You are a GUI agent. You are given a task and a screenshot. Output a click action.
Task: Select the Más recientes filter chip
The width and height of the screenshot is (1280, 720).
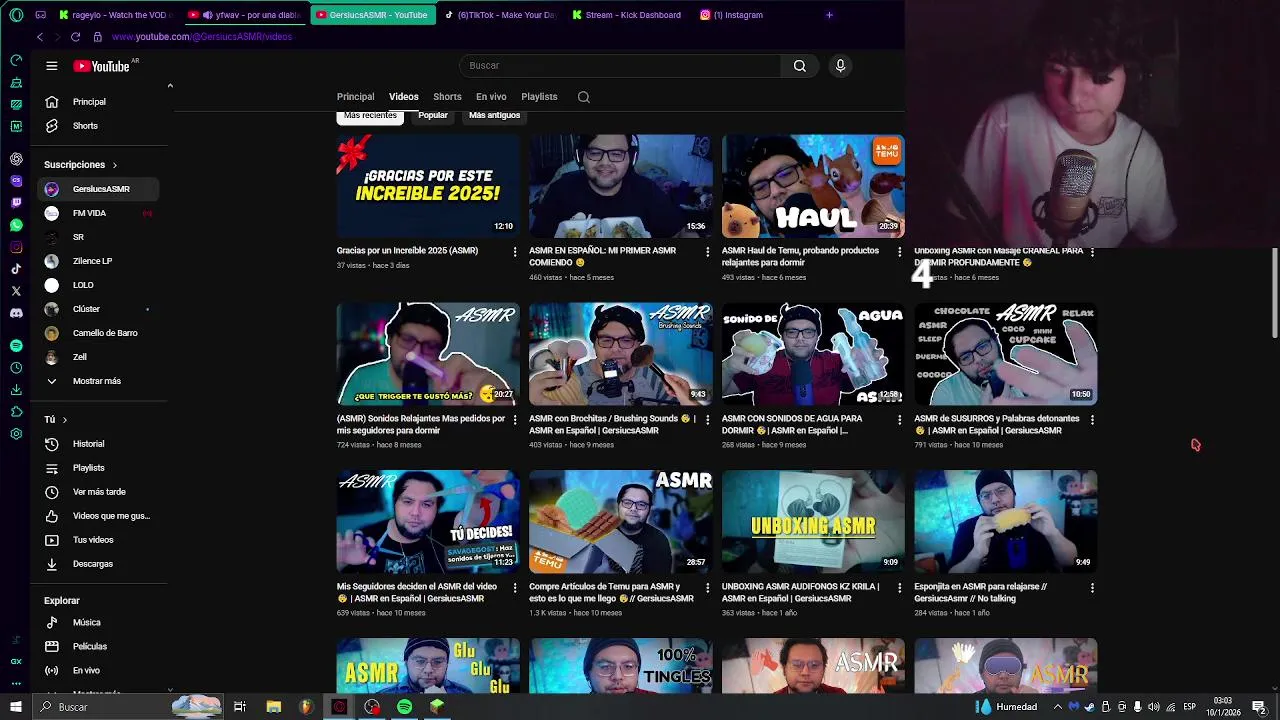click(370, 116)
